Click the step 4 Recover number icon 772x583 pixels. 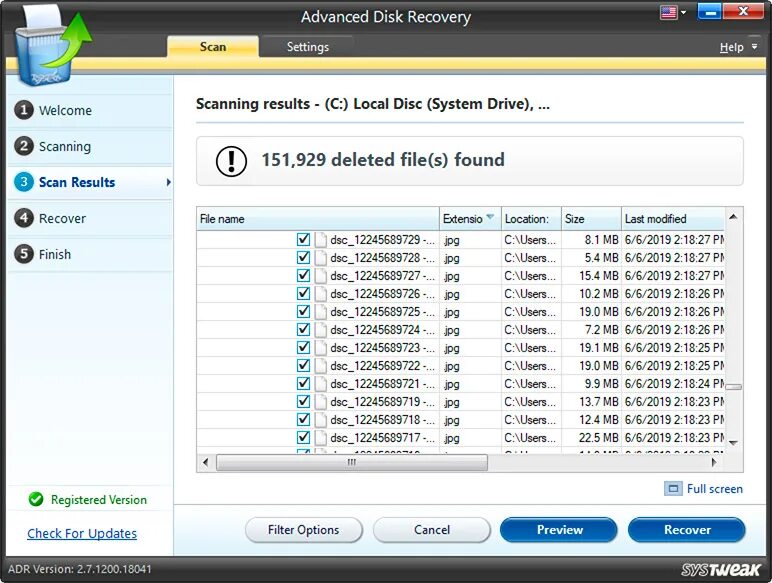[x=24, y=218]
